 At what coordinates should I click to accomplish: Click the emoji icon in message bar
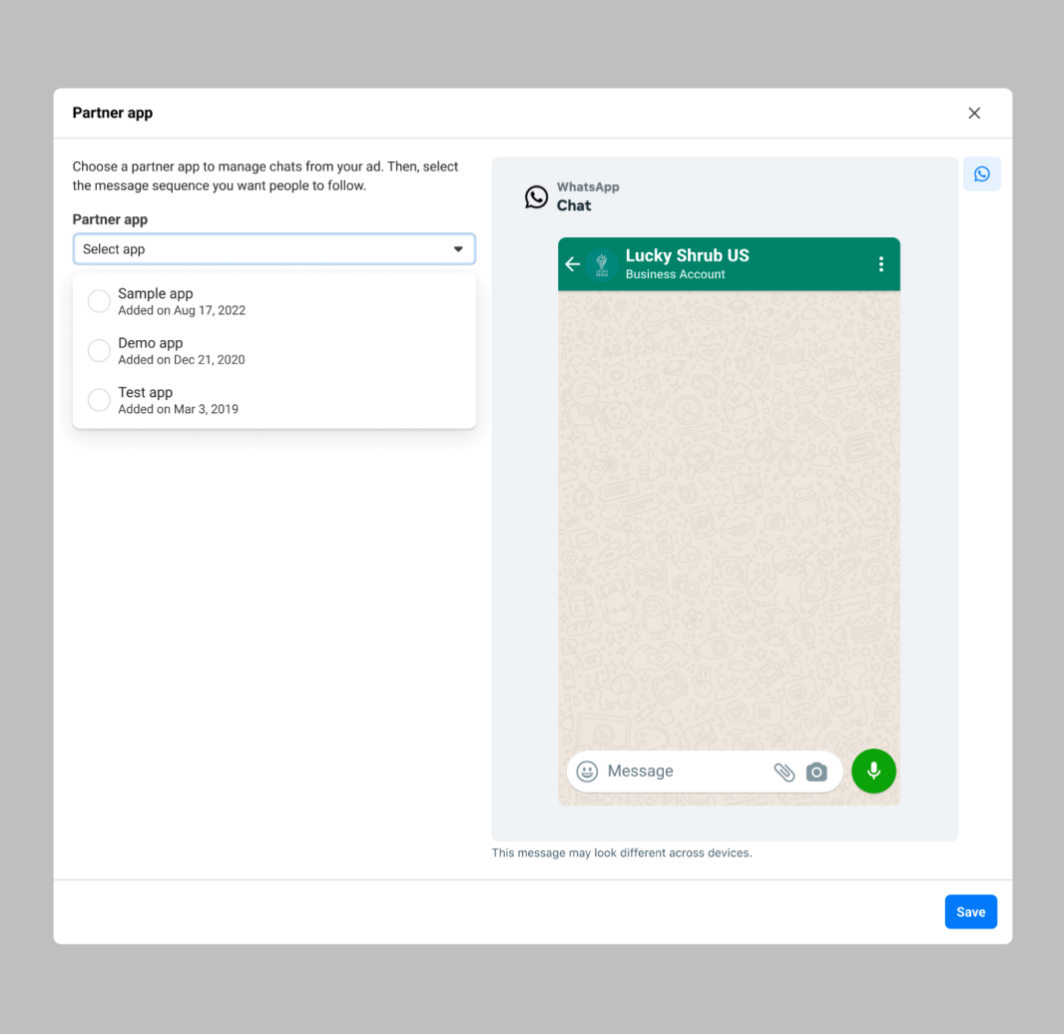tap(587, 771)
